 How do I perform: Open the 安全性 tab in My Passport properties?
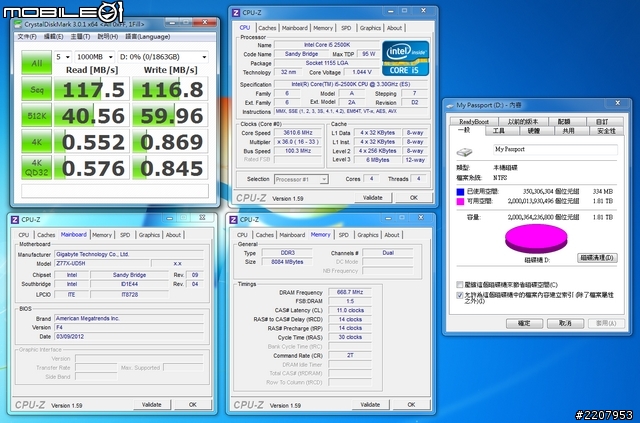(x=606, y=131)
